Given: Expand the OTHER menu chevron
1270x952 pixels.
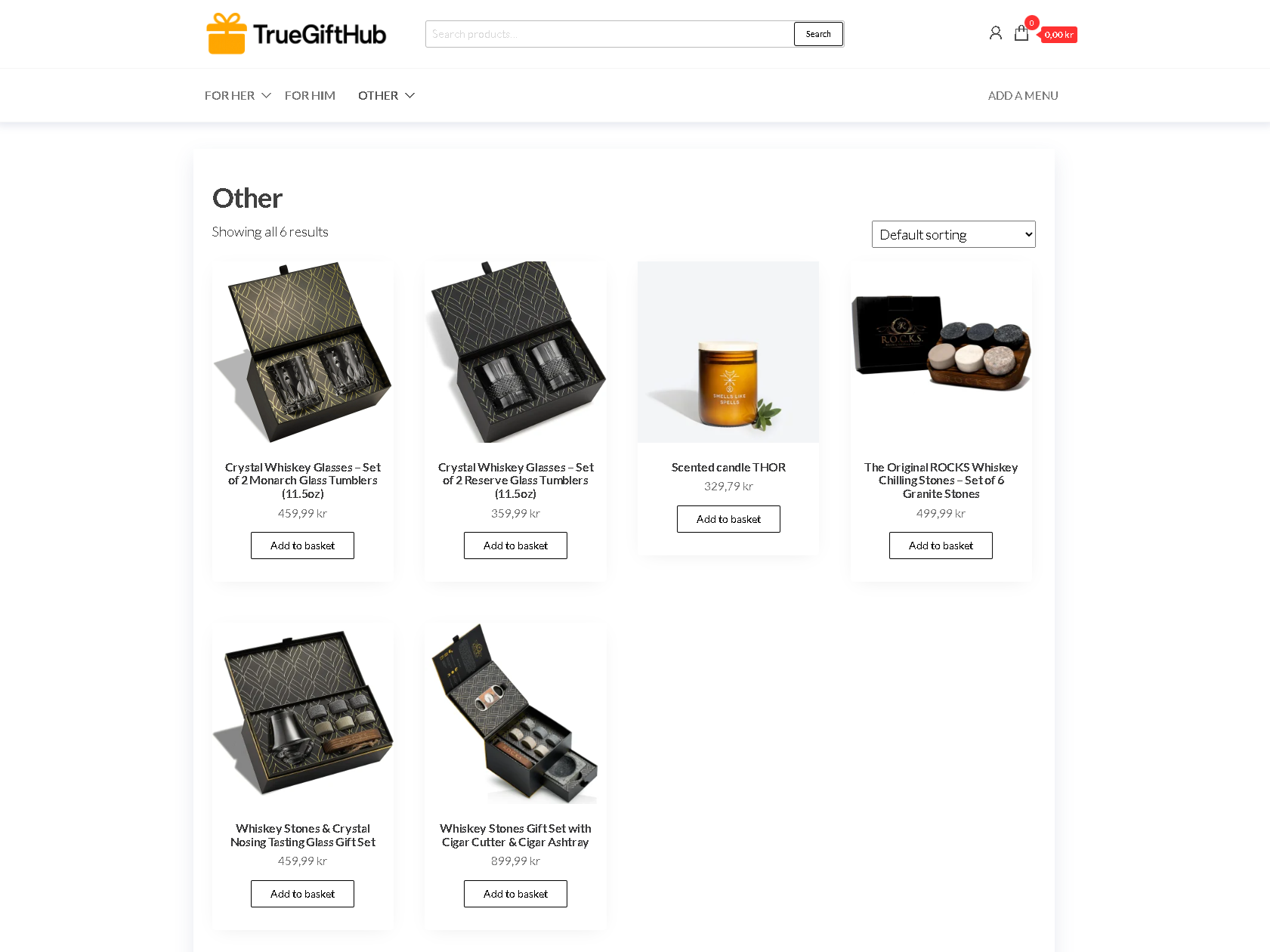Looking at the screenshot, I should (409, 96).
